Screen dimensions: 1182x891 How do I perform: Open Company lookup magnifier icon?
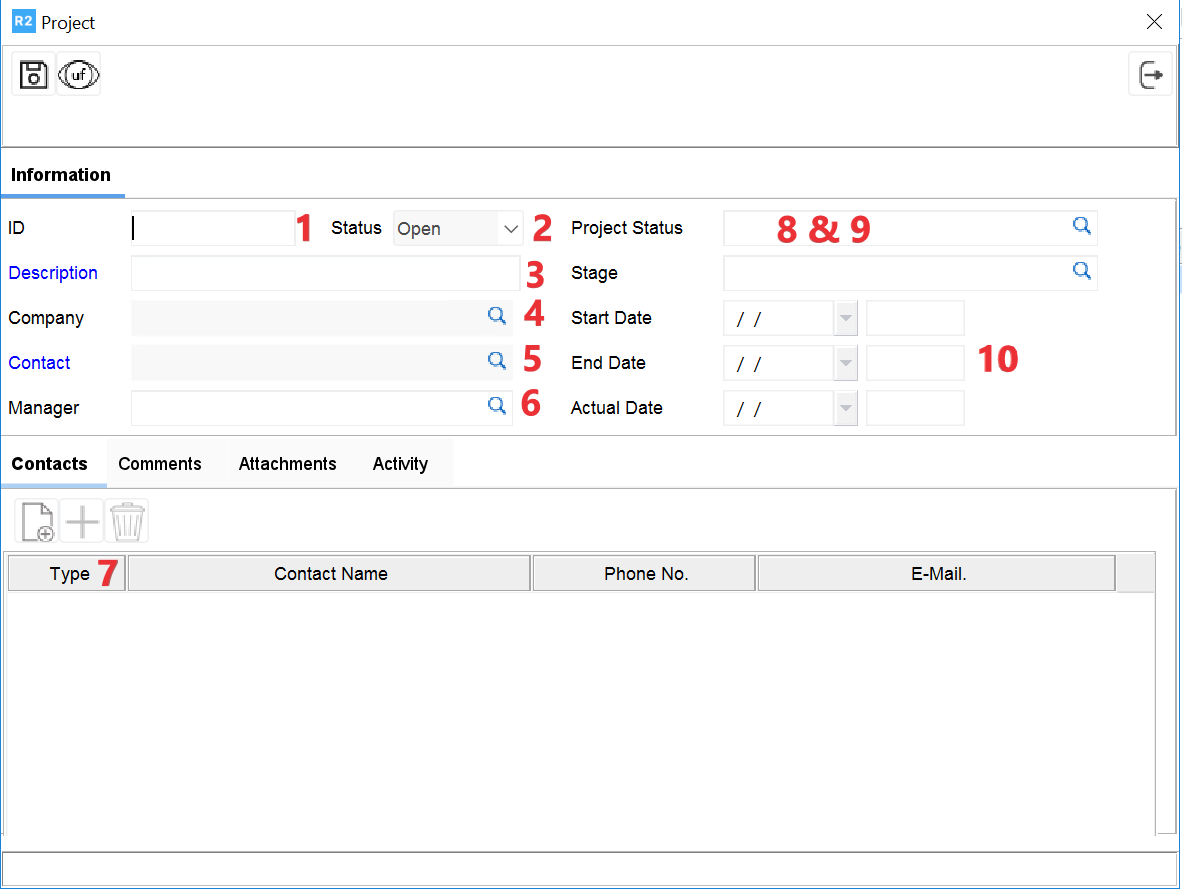(496, 316)
